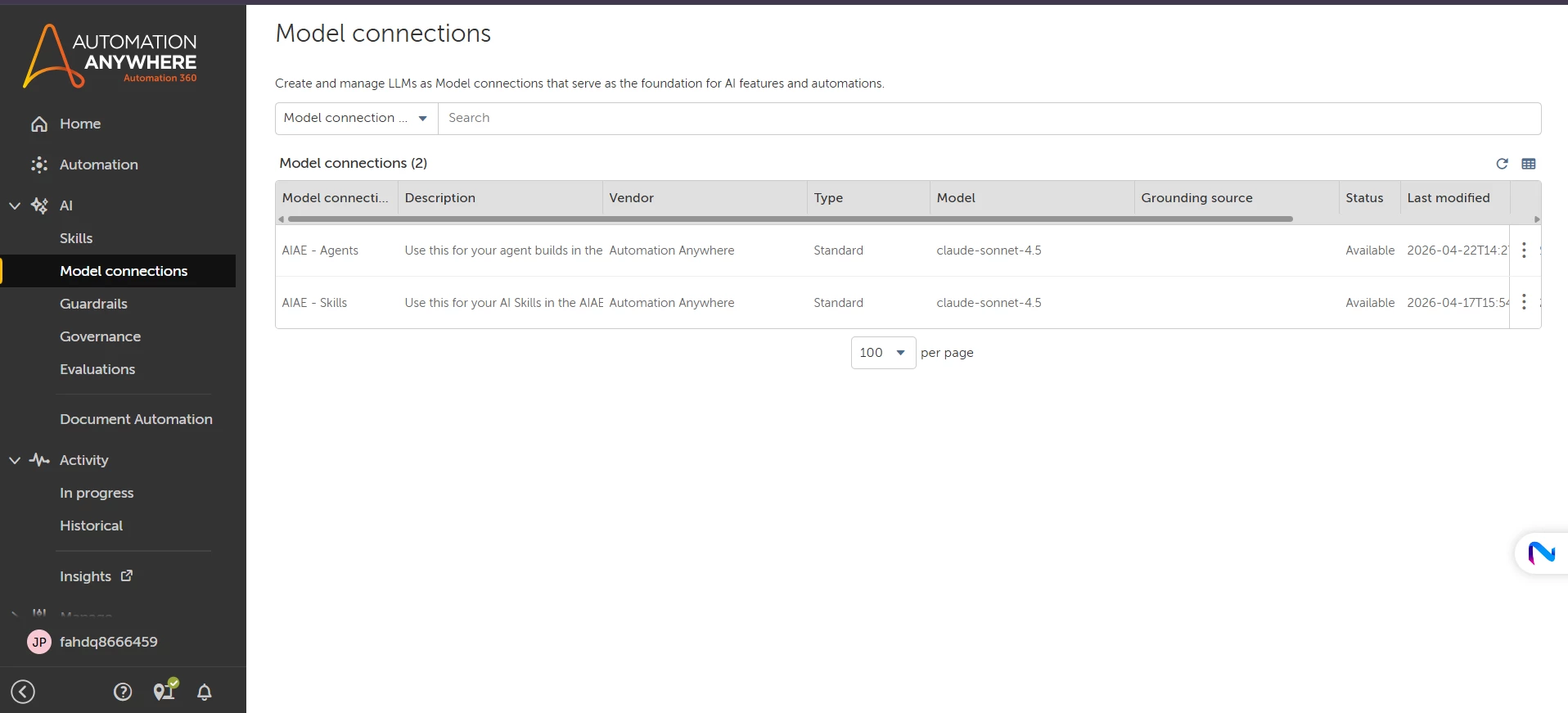Open the Automation menu
Viewport: 1568px width, 713px height.
point(99,165)
